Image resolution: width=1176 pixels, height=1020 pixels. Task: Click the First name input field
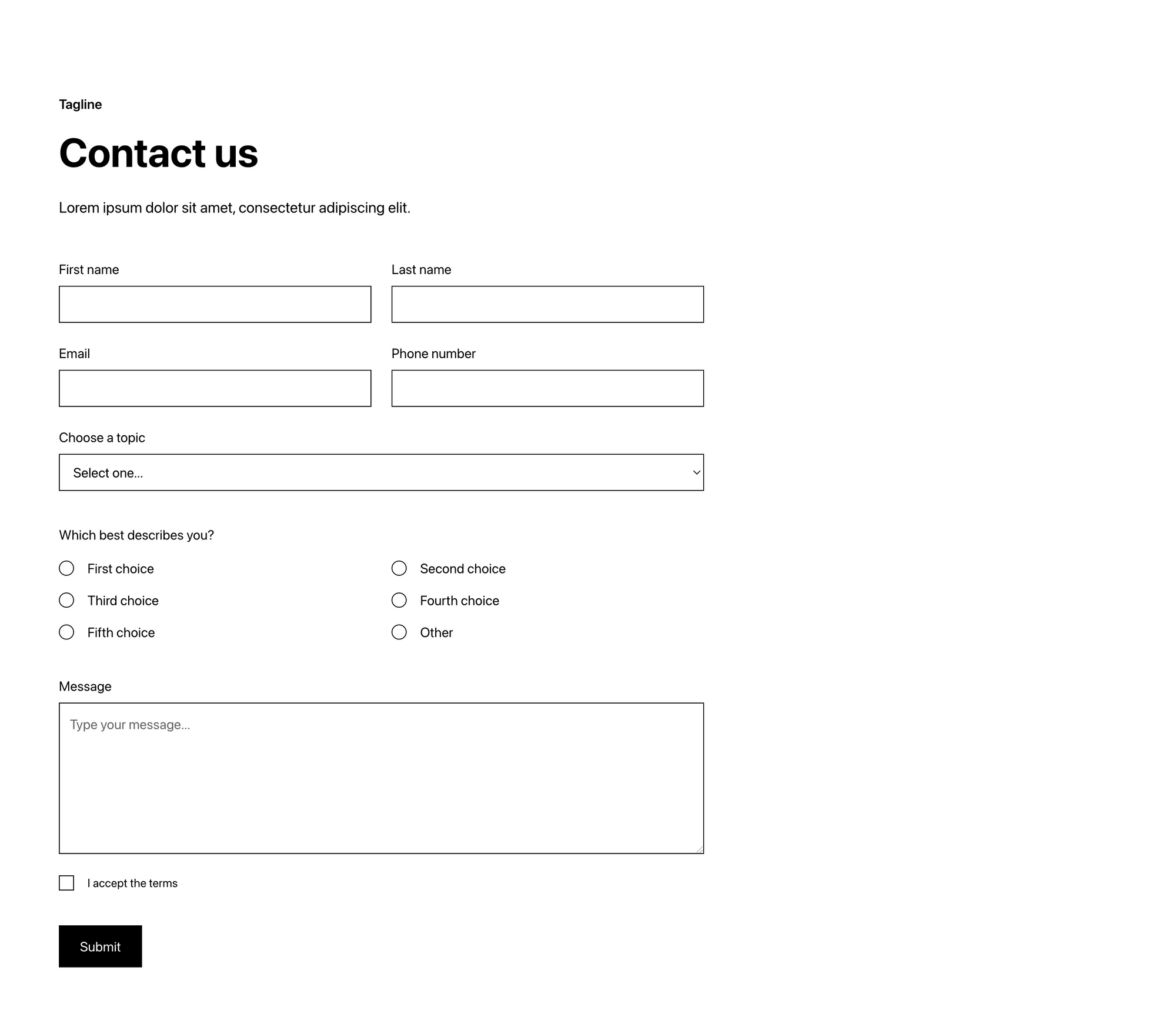215,304
